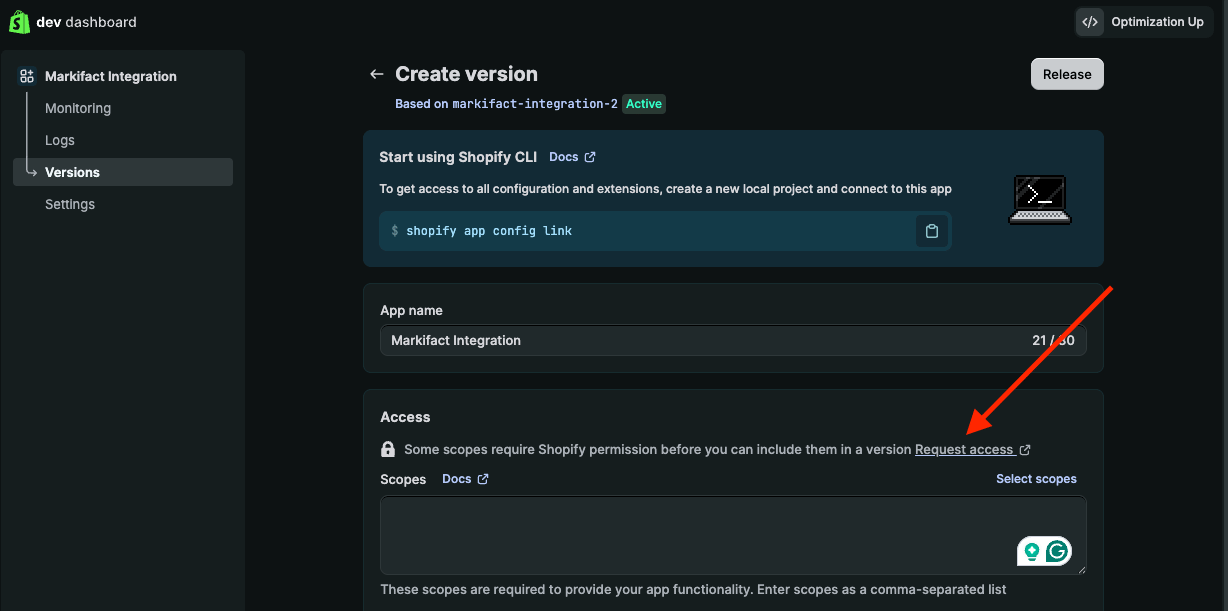The width and height of the screenshot is (1228, 611).
Task: Copy the shopify app config link command
Action: (932, 231)
